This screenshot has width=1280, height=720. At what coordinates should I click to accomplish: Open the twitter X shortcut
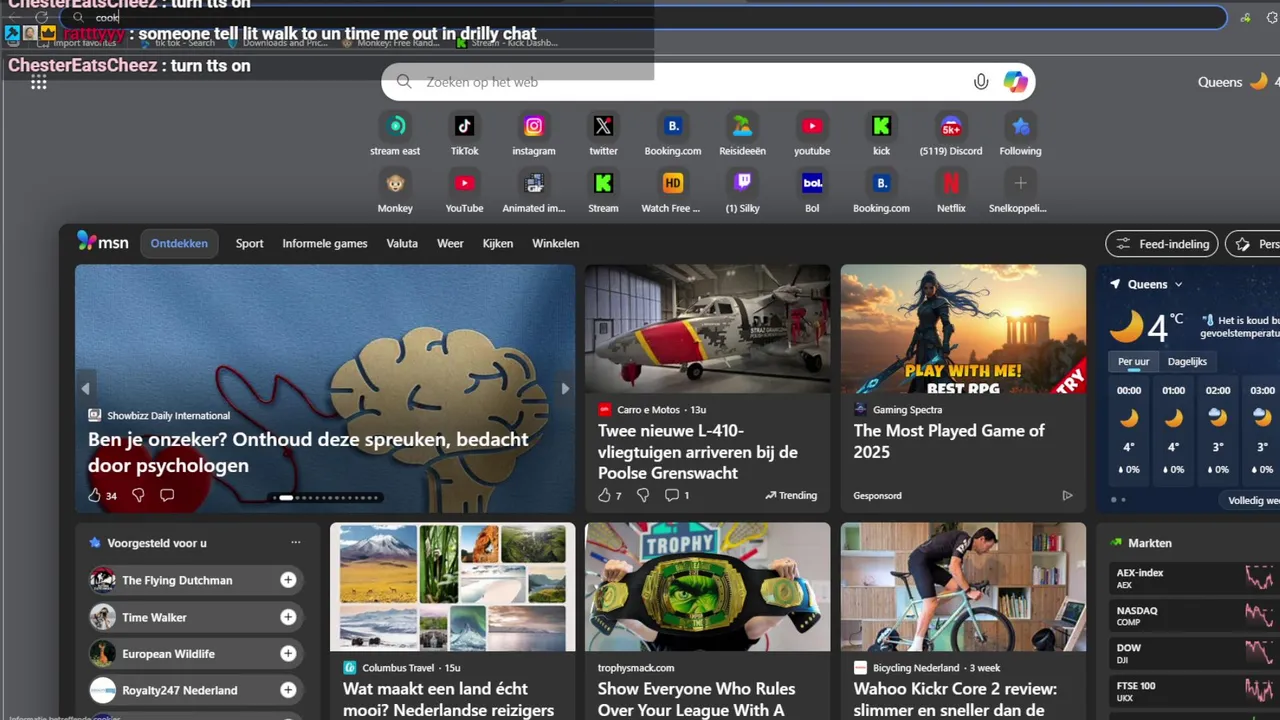click(603, 126)
